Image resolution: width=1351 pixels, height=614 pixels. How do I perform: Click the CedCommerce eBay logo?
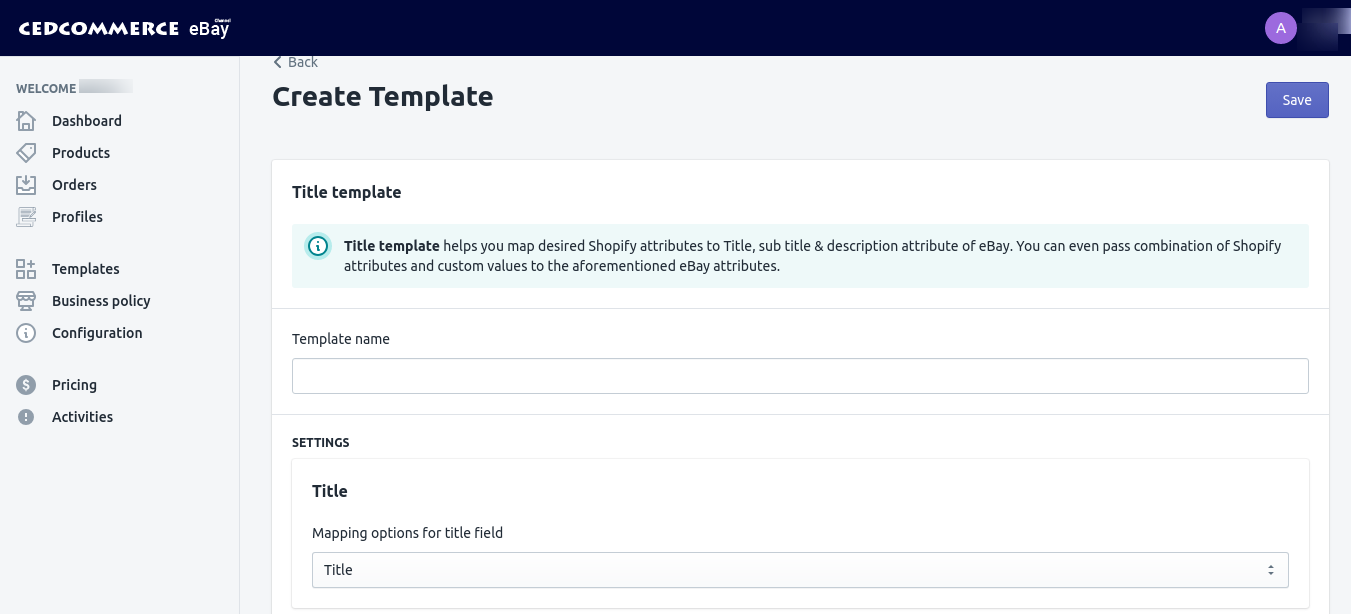point(124,28)
